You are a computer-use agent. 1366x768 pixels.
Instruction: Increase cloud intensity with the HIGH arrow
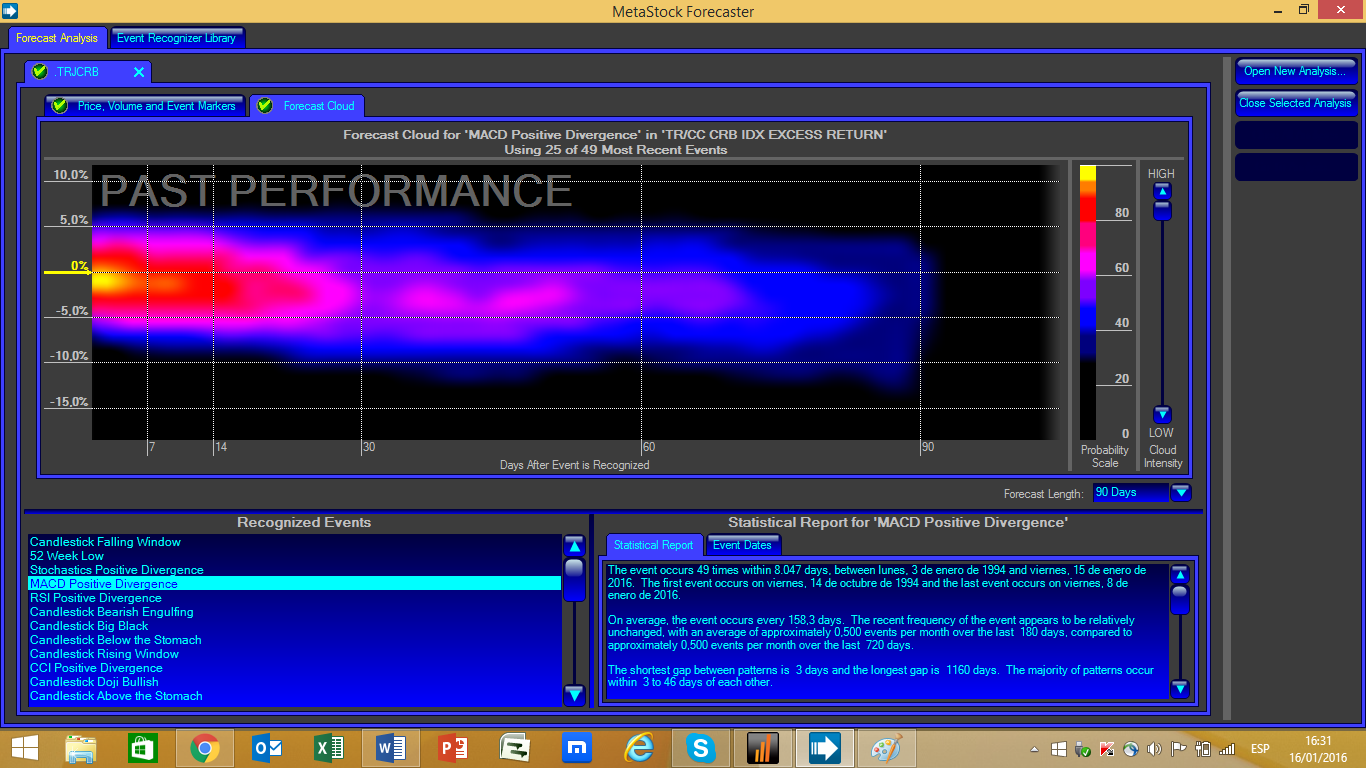(1161, 191)
